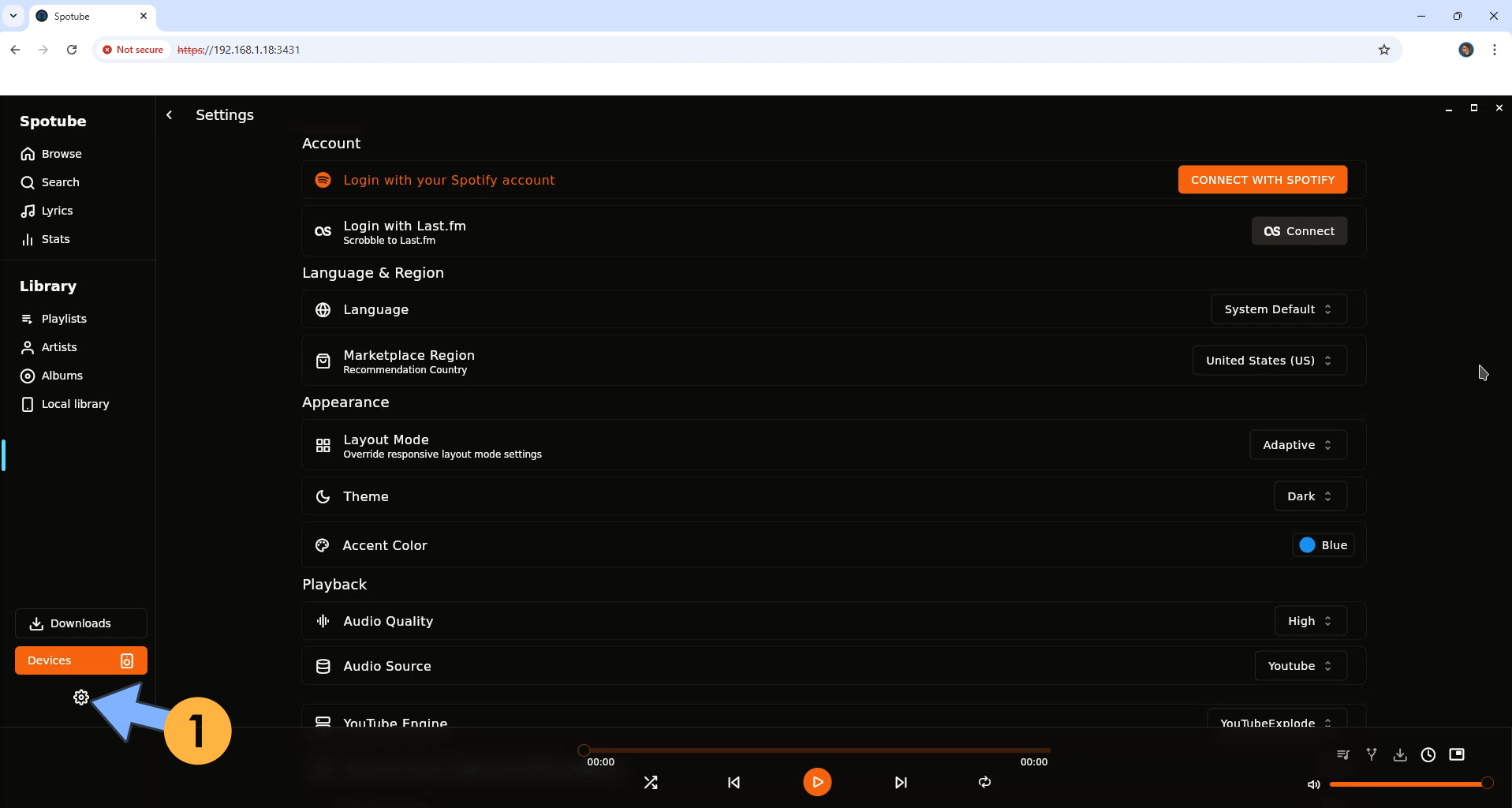The image size is (1512, 808).
Task: Click Connect with Spotify button
Action: click(1262, 180)
